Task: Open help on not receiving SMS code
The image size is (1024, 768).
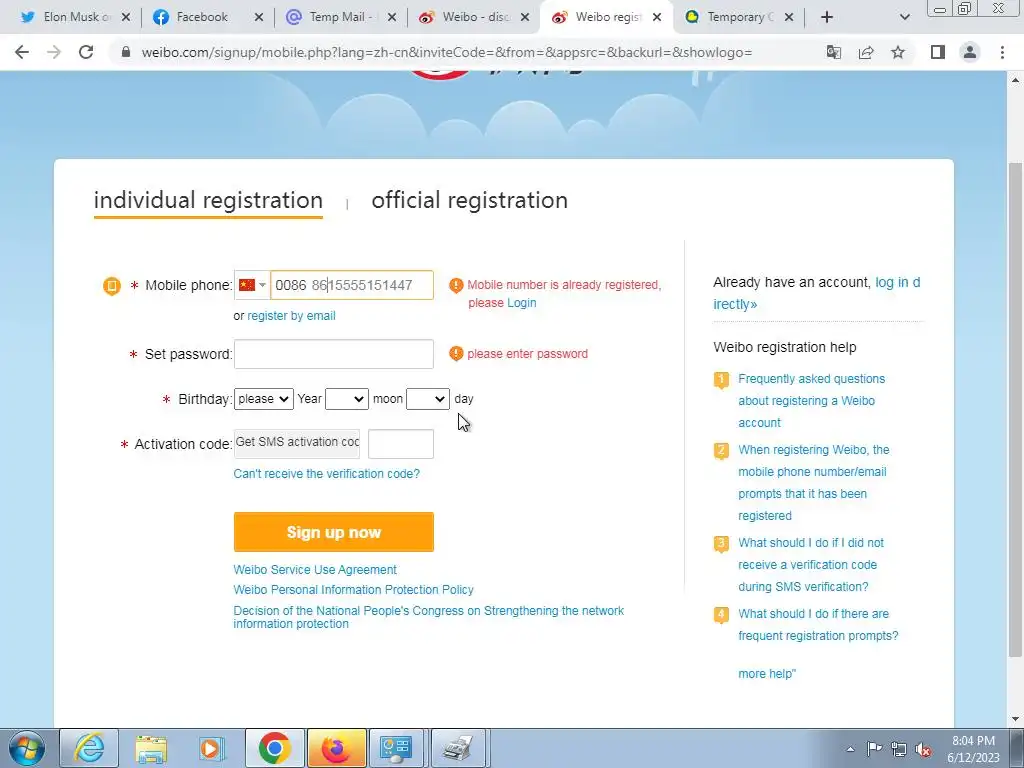Action: 811,565
